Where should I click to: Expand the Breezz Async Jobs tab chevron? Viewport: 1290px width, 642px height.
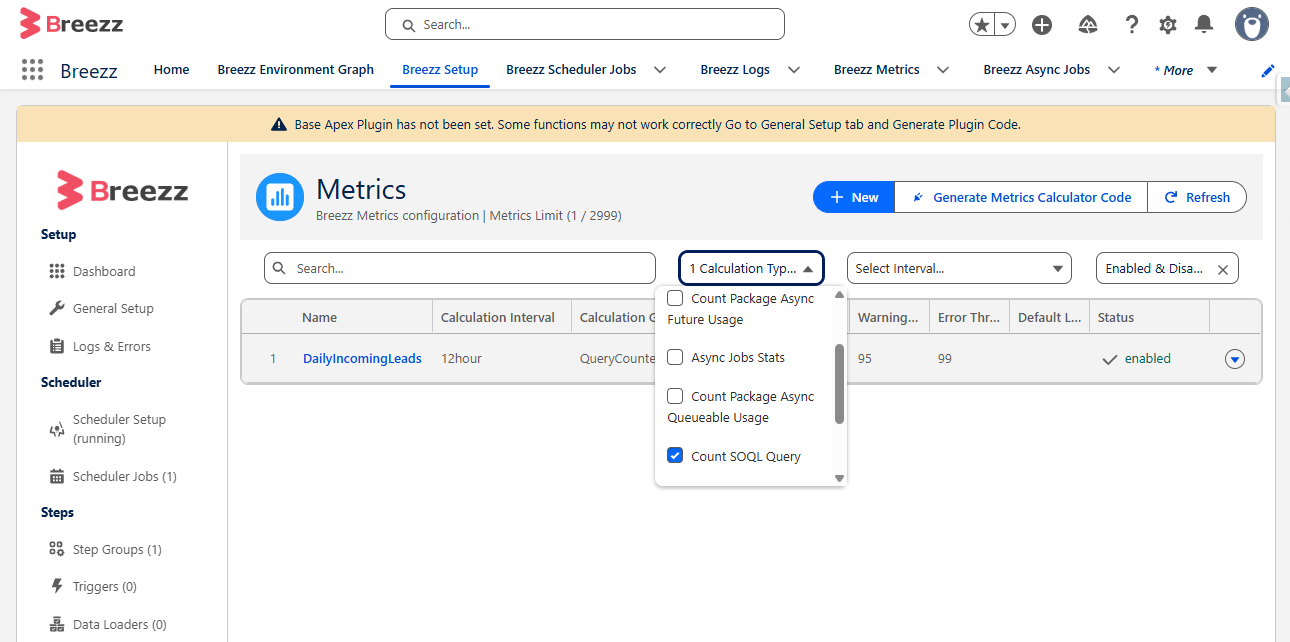click(1113, 70)
